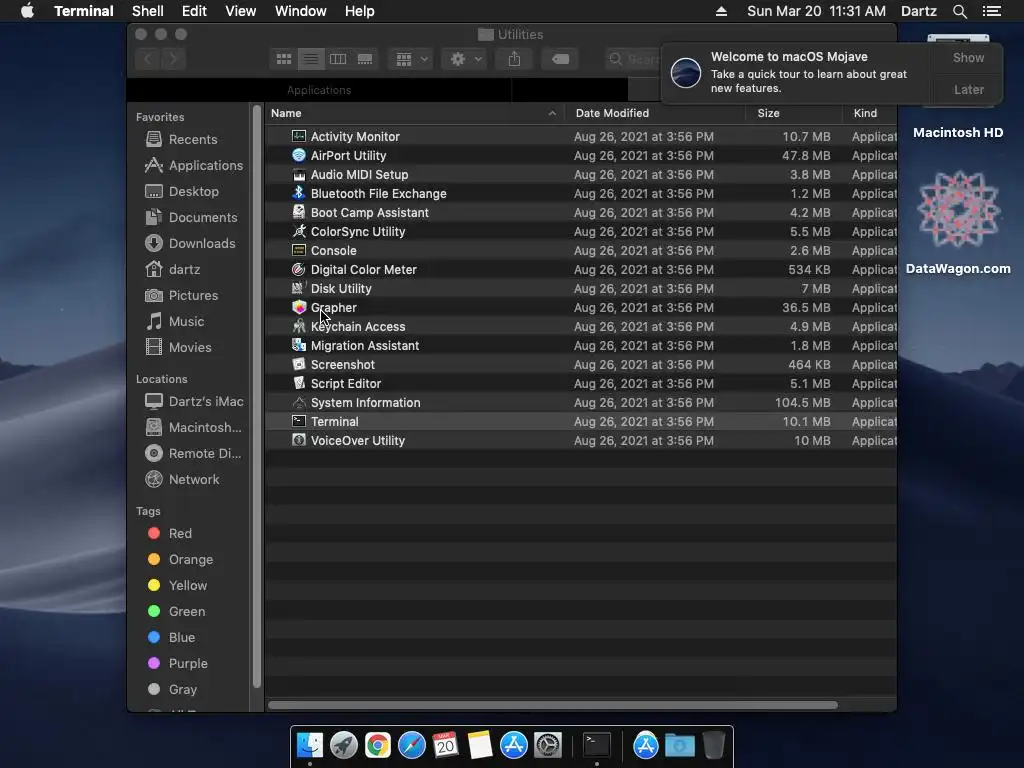Select the Red tag

pyautogui.click(x=170, y=534)
